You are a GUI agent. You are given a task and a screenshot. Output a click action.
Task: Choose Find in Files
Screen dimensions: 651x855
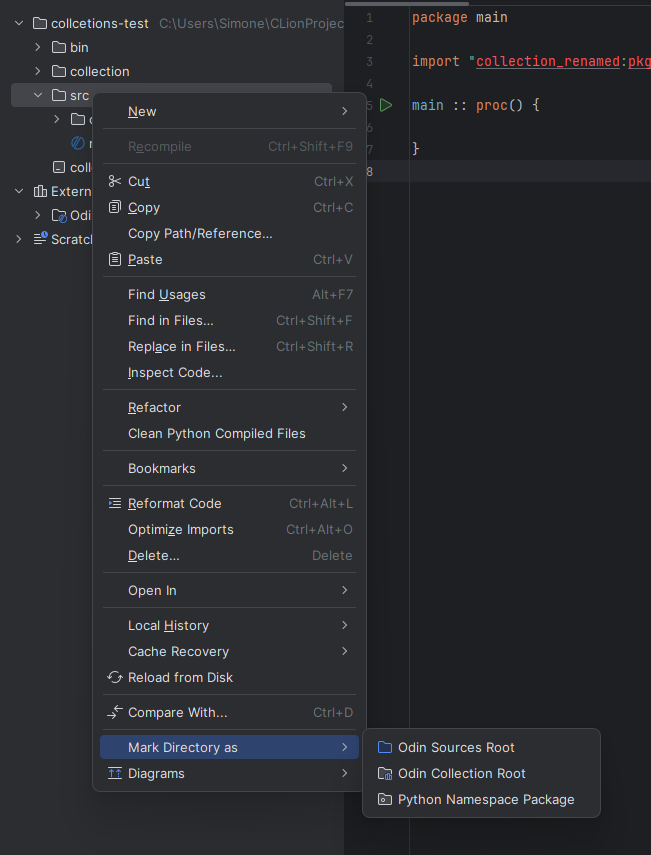[230, 321]
